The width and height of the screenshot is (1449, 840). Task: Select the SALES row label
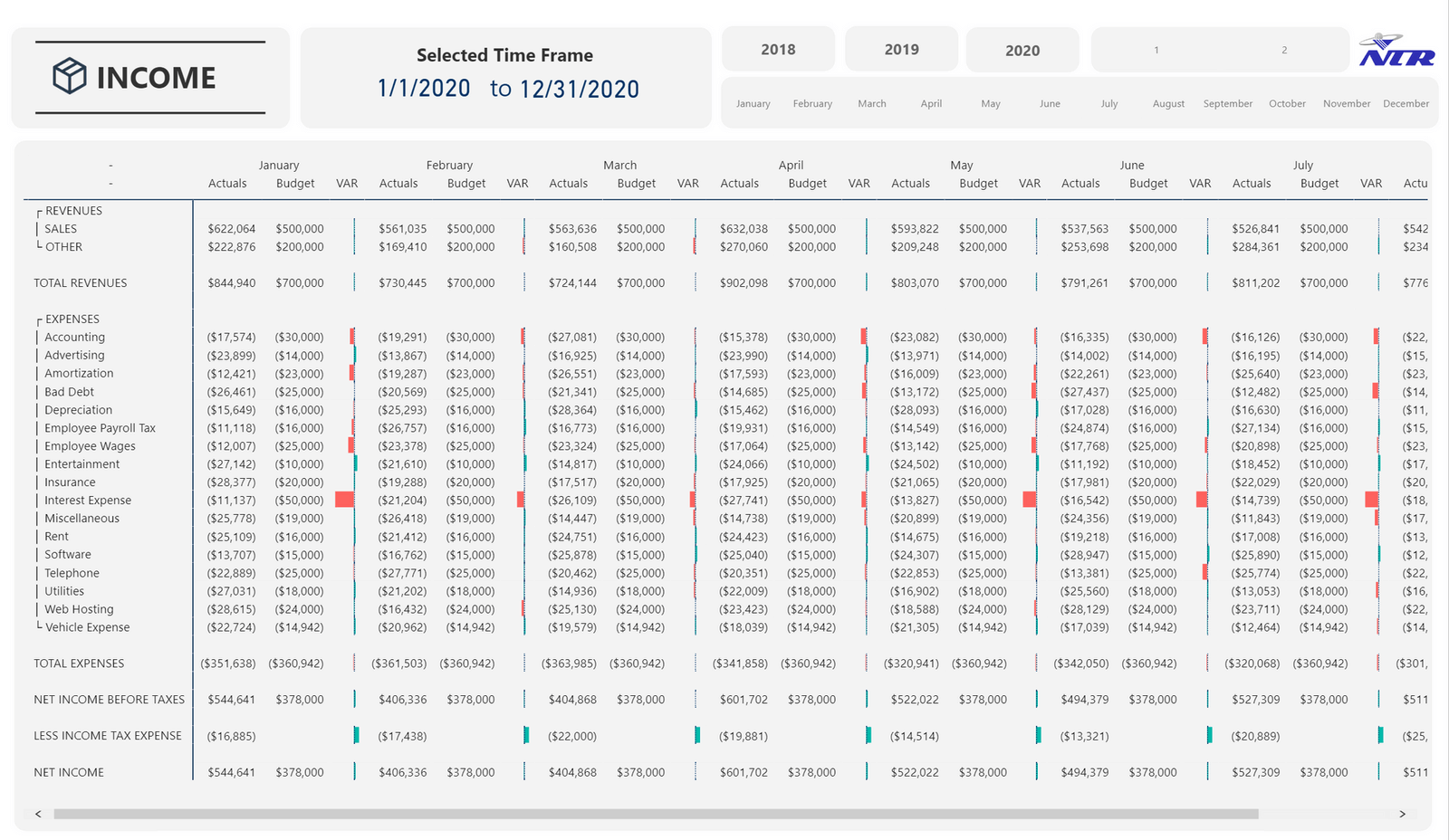pyautogui.click(x=61, y=229)
